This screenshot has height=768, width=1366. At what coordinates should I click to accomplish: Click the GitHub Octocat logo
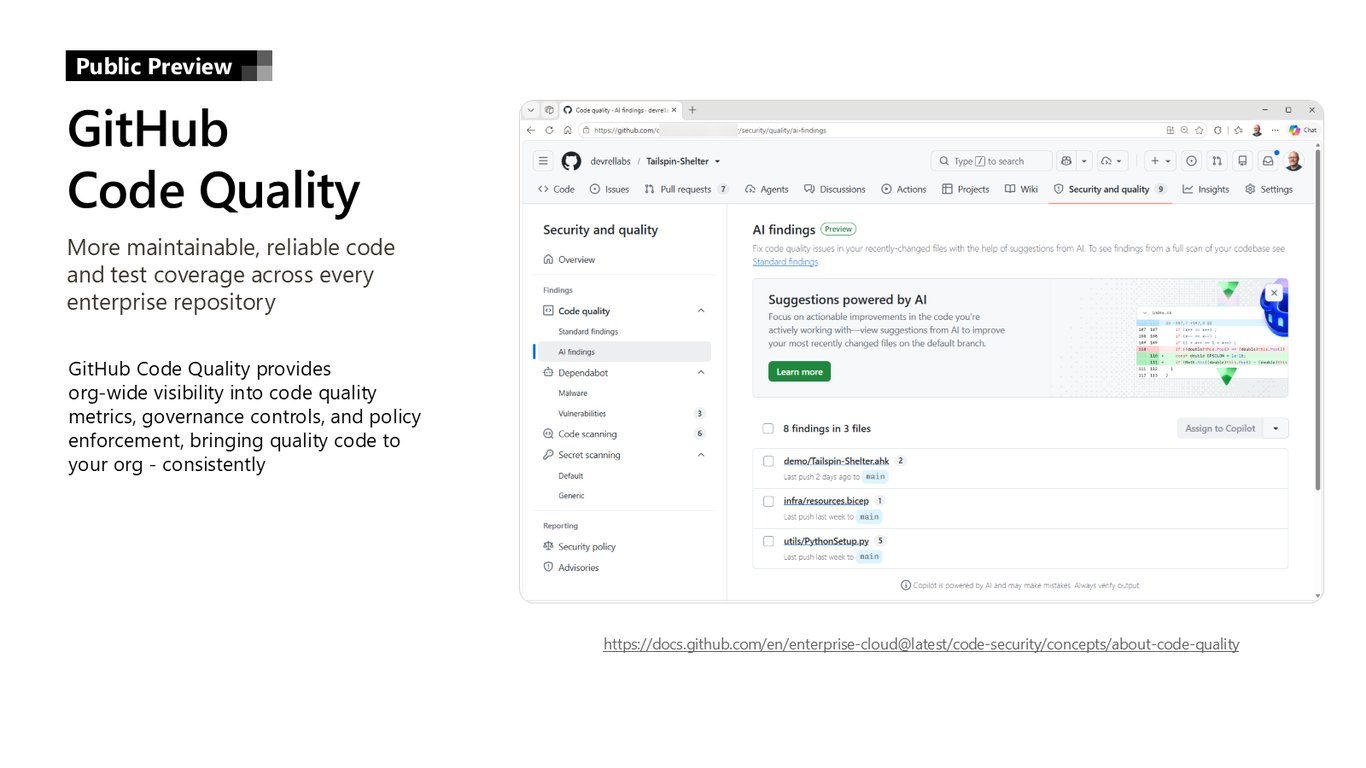click(x=571, y=161)
